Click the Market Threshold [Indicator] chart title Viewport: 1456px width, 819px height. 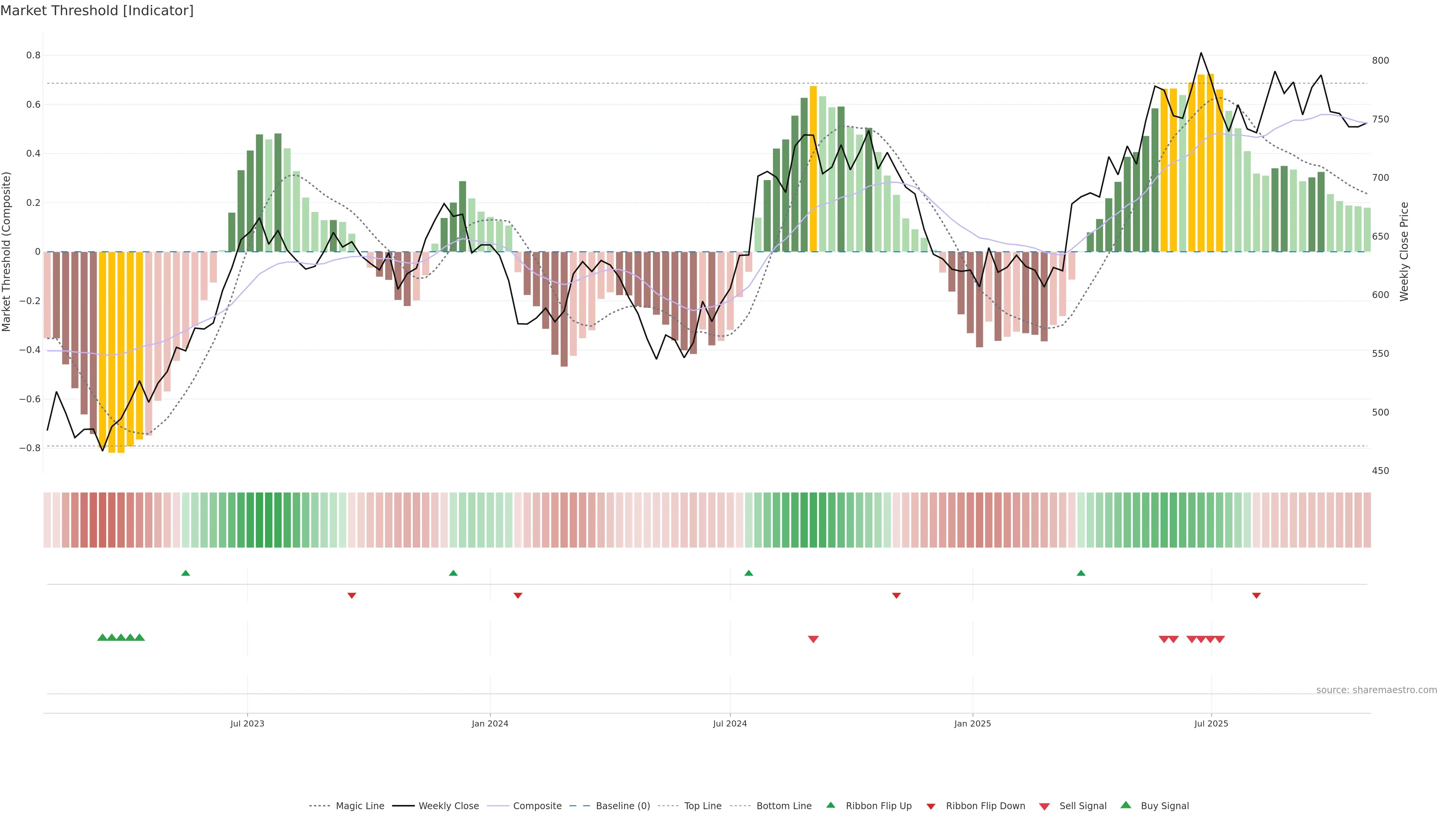click(97, 11)
